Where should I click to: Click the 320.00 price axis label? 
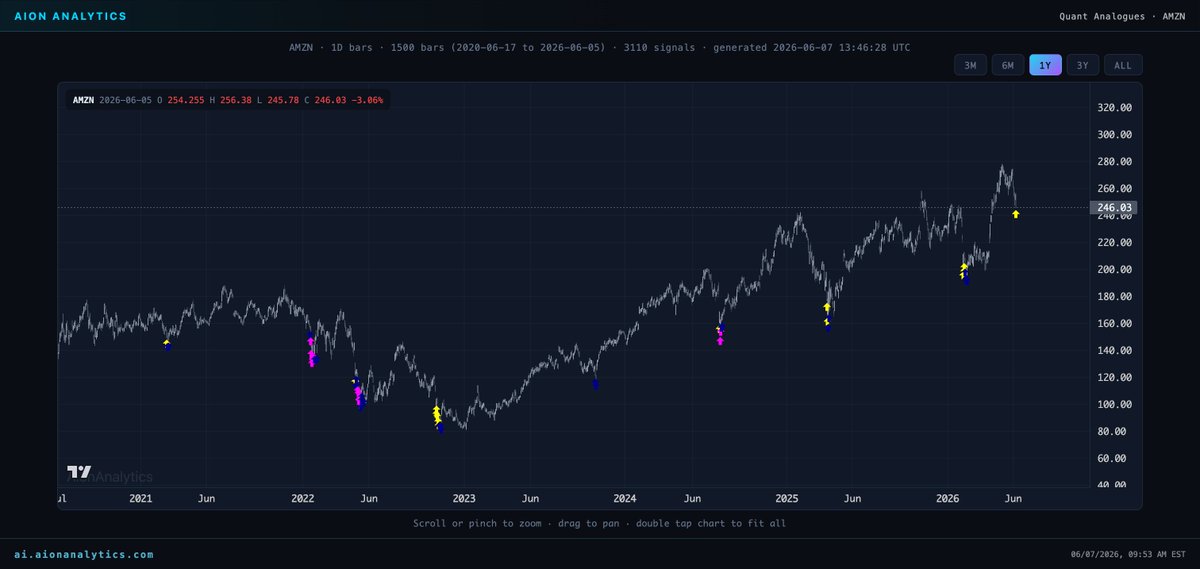coord(1113,107)
